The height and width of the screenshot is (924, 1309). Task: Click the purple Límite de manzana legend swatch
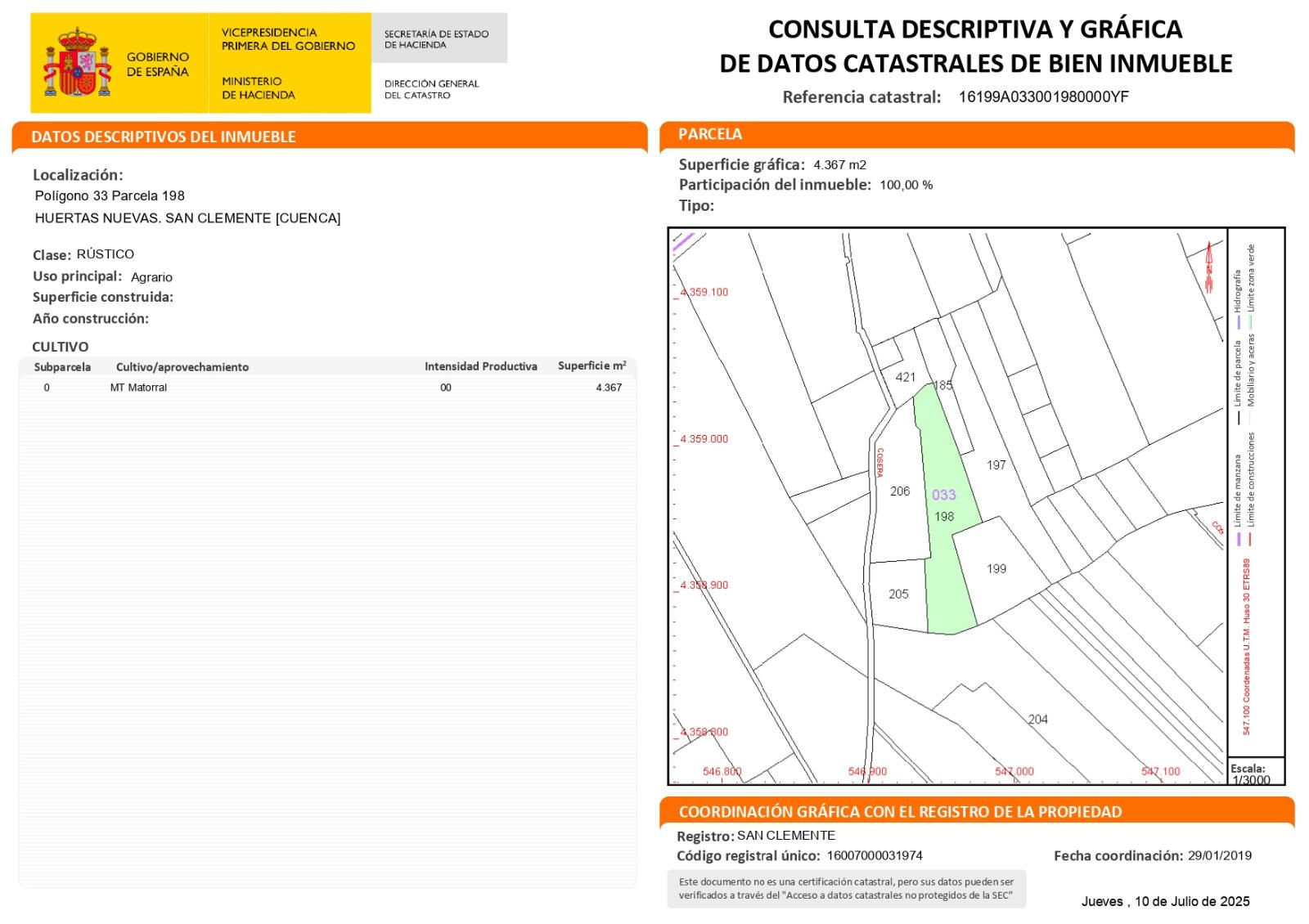1238,539
